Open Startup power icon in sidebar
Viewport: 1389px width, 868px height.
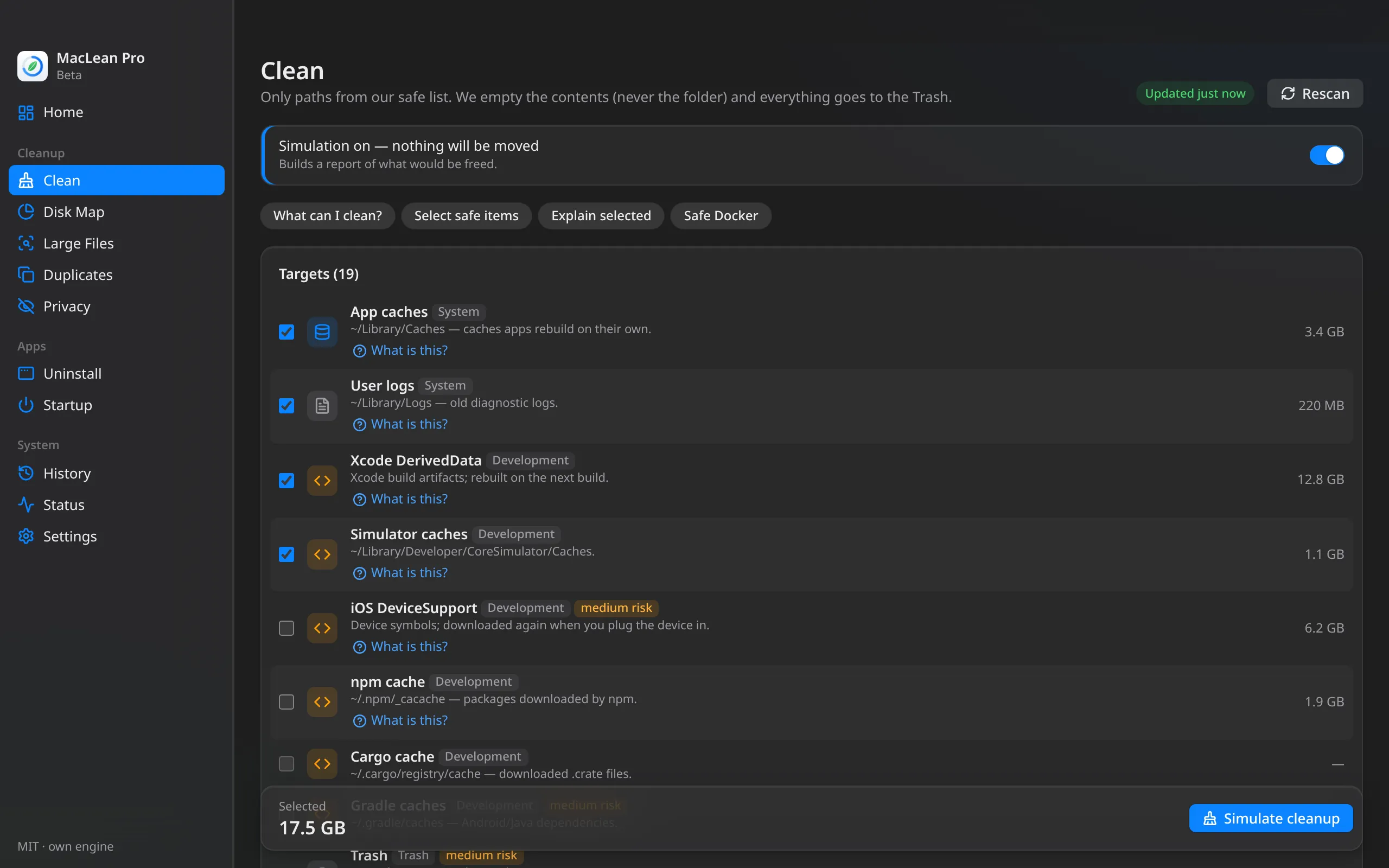pos(26,405)
